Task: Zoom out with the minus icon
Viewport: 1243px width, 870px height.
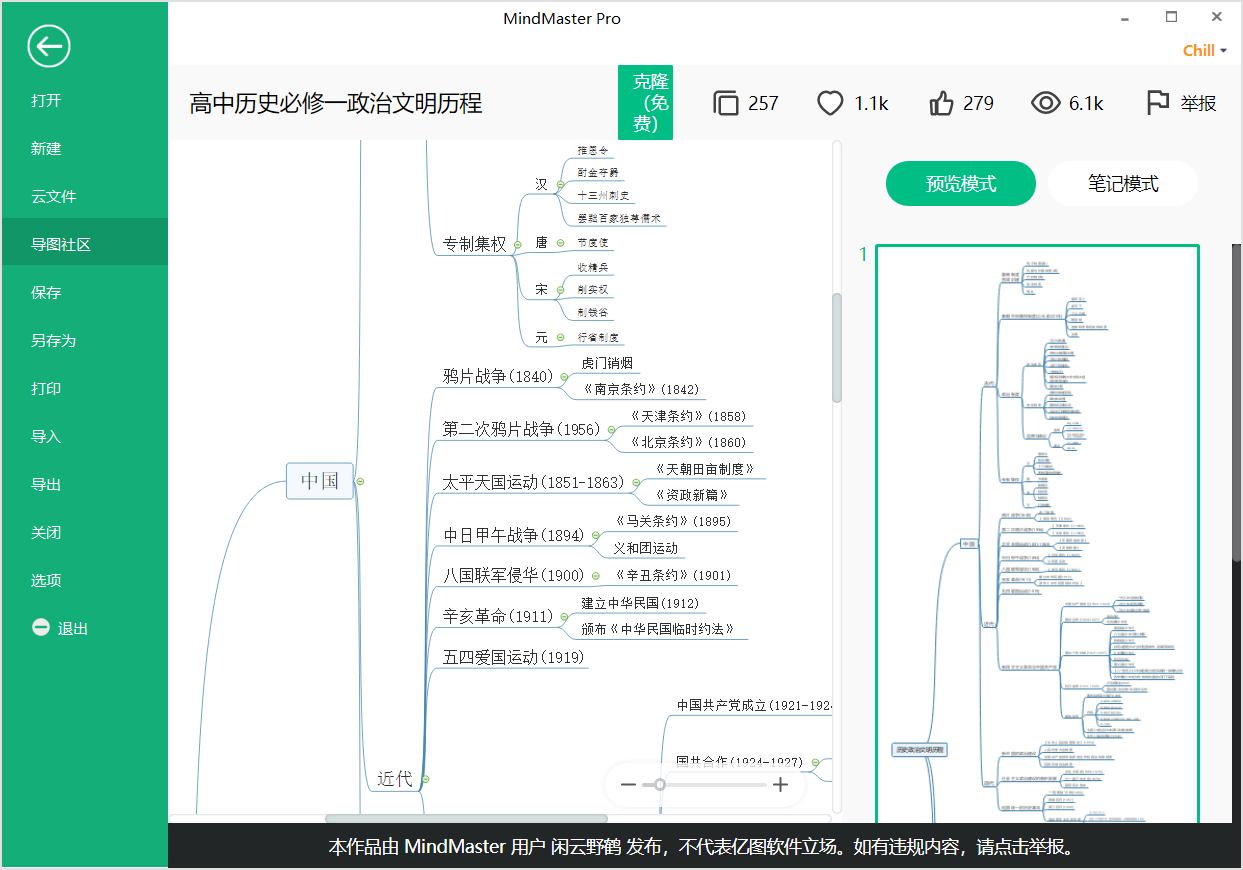Action: point(628,785)
